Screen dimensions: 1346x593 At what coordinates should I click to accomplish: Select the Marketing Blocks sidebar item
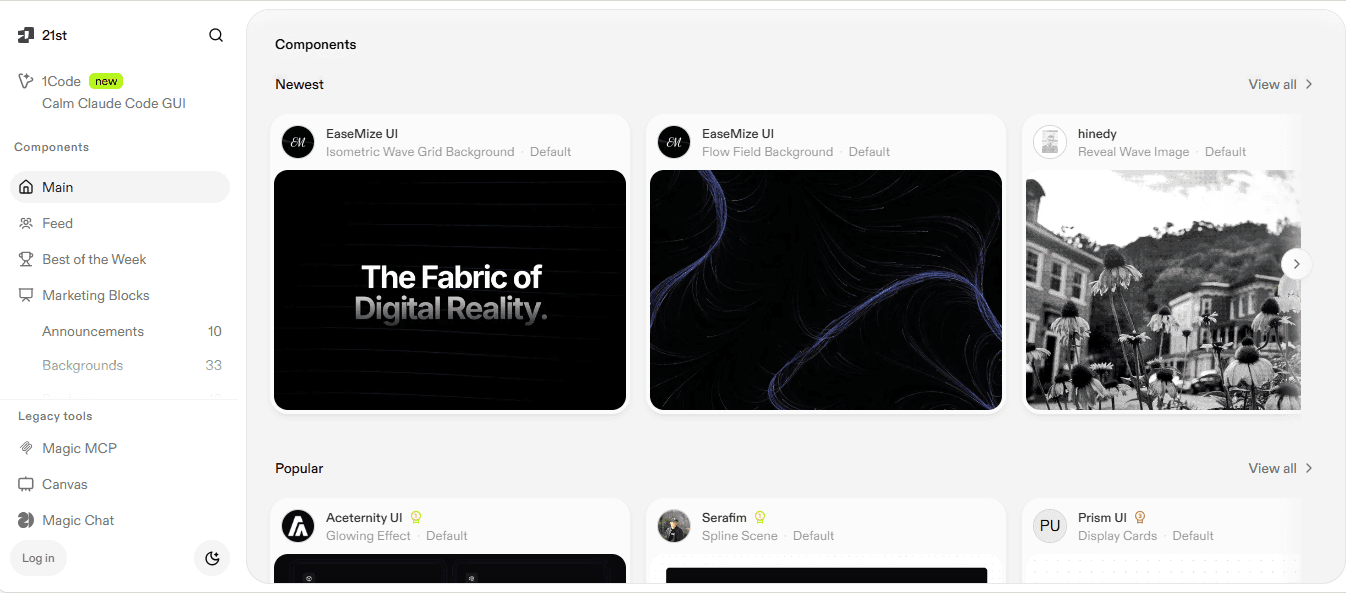click(x=120, y=295)
